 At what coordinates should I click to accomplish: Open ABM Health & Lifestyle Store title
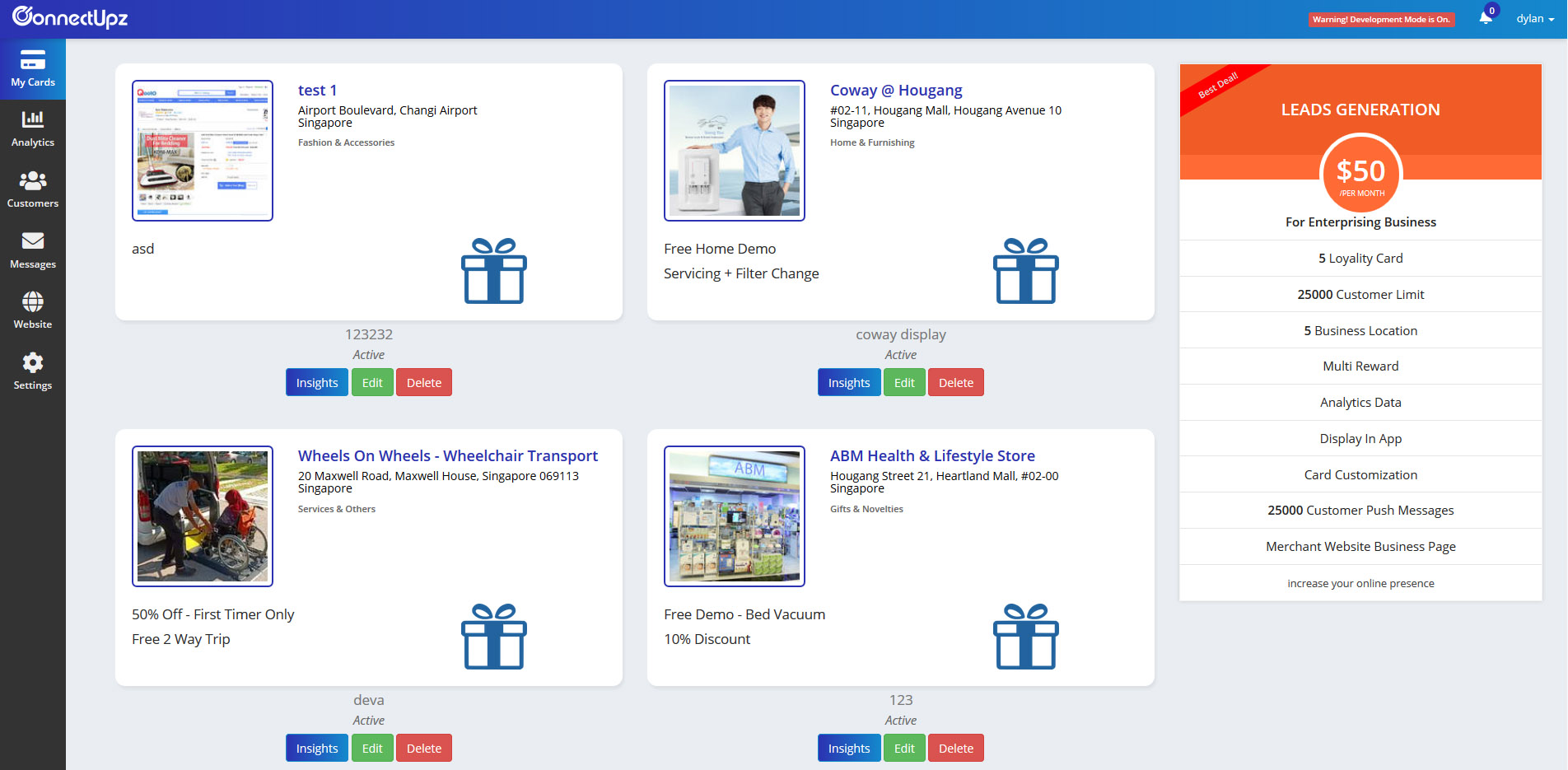pos(932,455)
